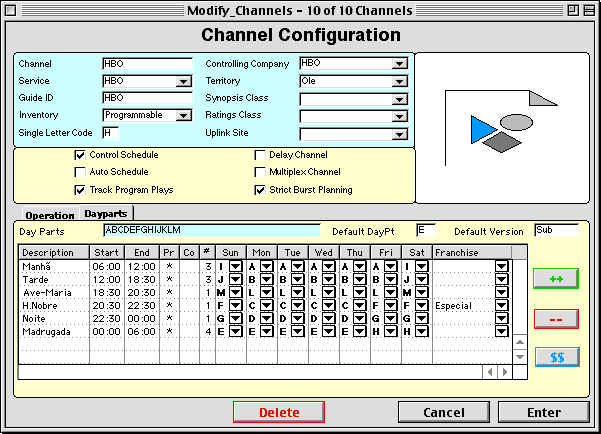
Task: Click dayparts table scroll up arrow
Action: [x=520, y=342]
